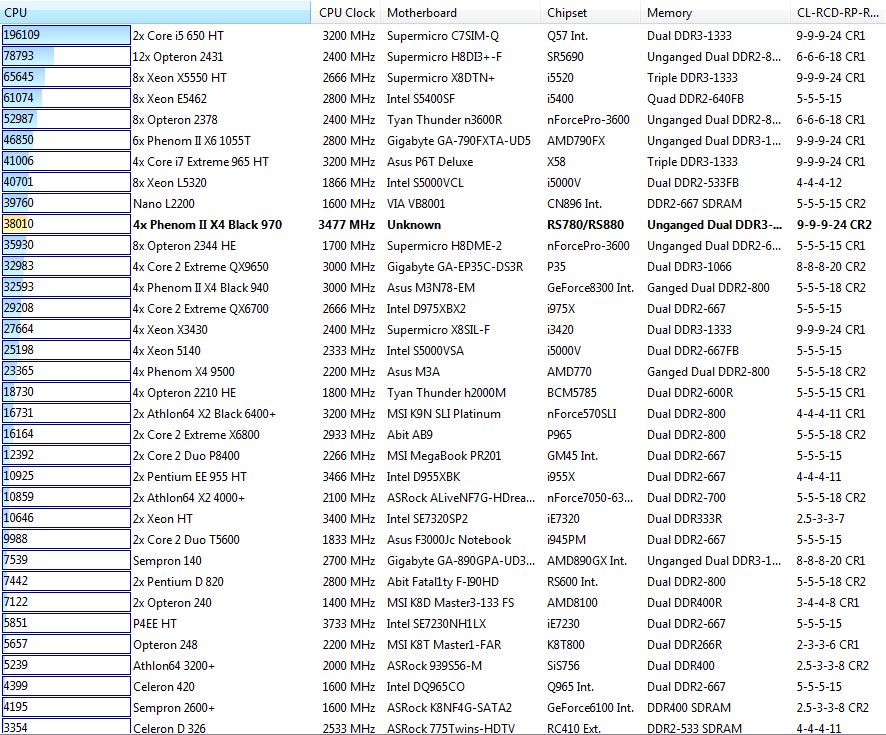Screen dimensions: 886x735
Task: Select the 2x Opteron 240 entry
Action: (172, 603)
